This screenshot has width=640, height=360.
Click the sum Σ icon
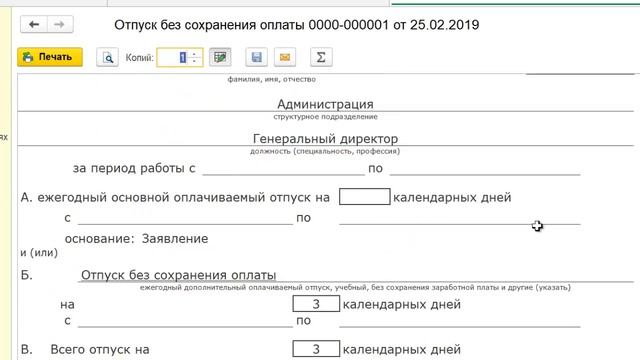point(321,57)
